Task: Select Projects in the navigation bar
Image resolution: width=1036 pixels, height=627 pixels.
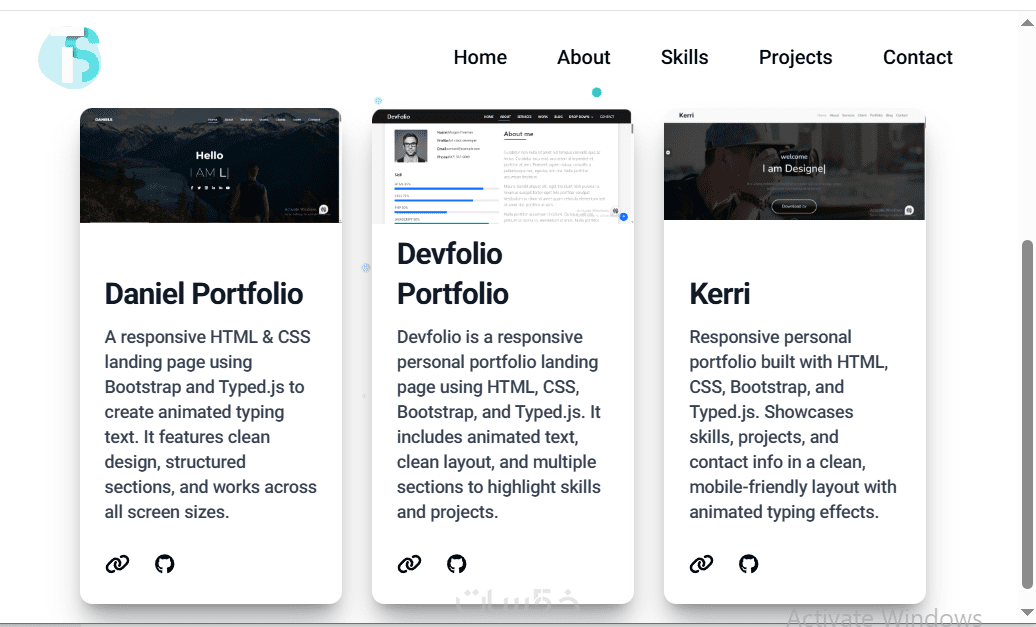Action: point(795,57)
